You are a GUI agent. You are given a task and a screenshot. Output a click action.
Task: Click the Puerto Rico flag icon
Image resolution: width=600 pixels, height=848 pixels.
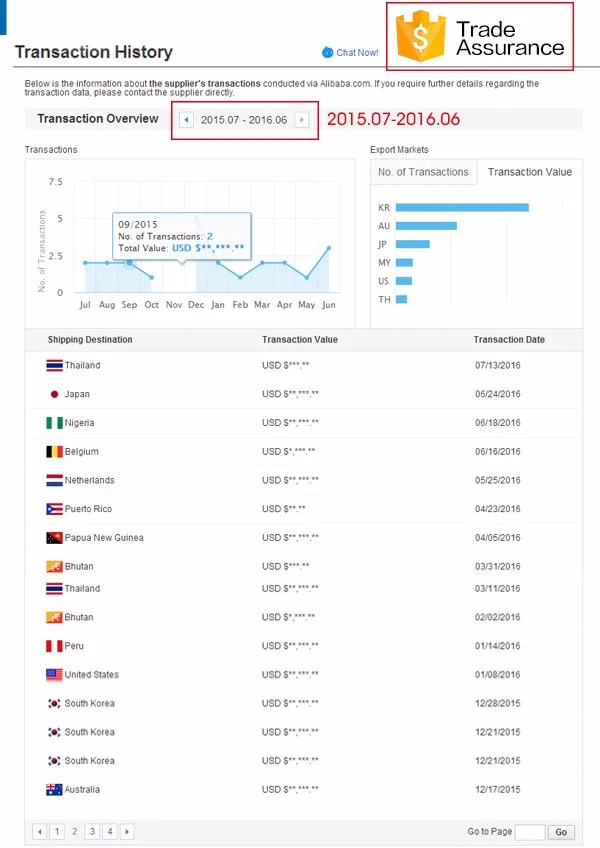[x=54, y=509]
